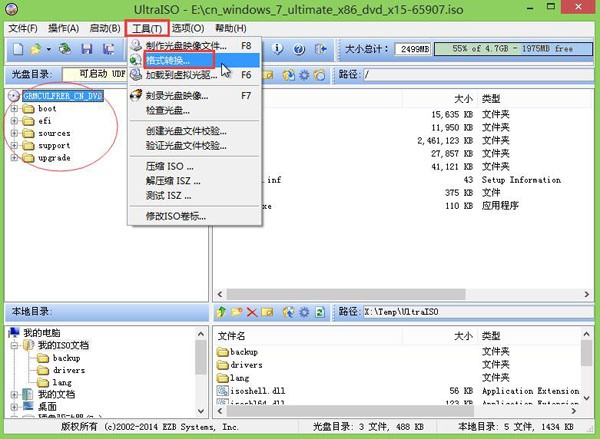Open the 文件(F) menu
Screen dimensions: 600x439
(23, 28)
